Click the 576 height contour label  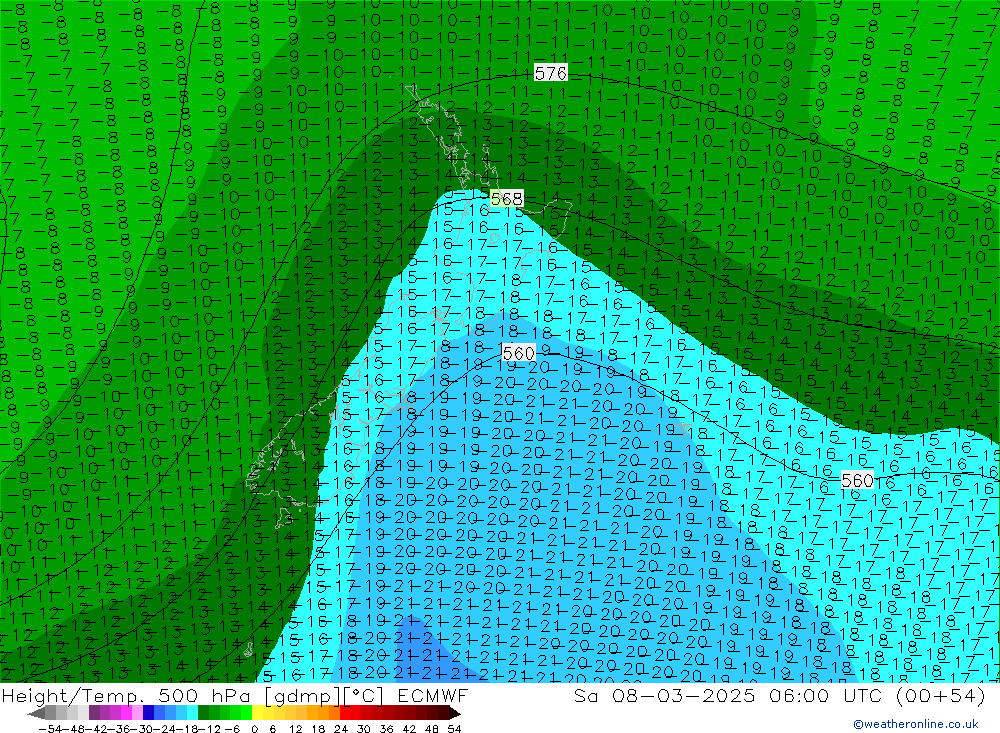[x=550, y=73]
